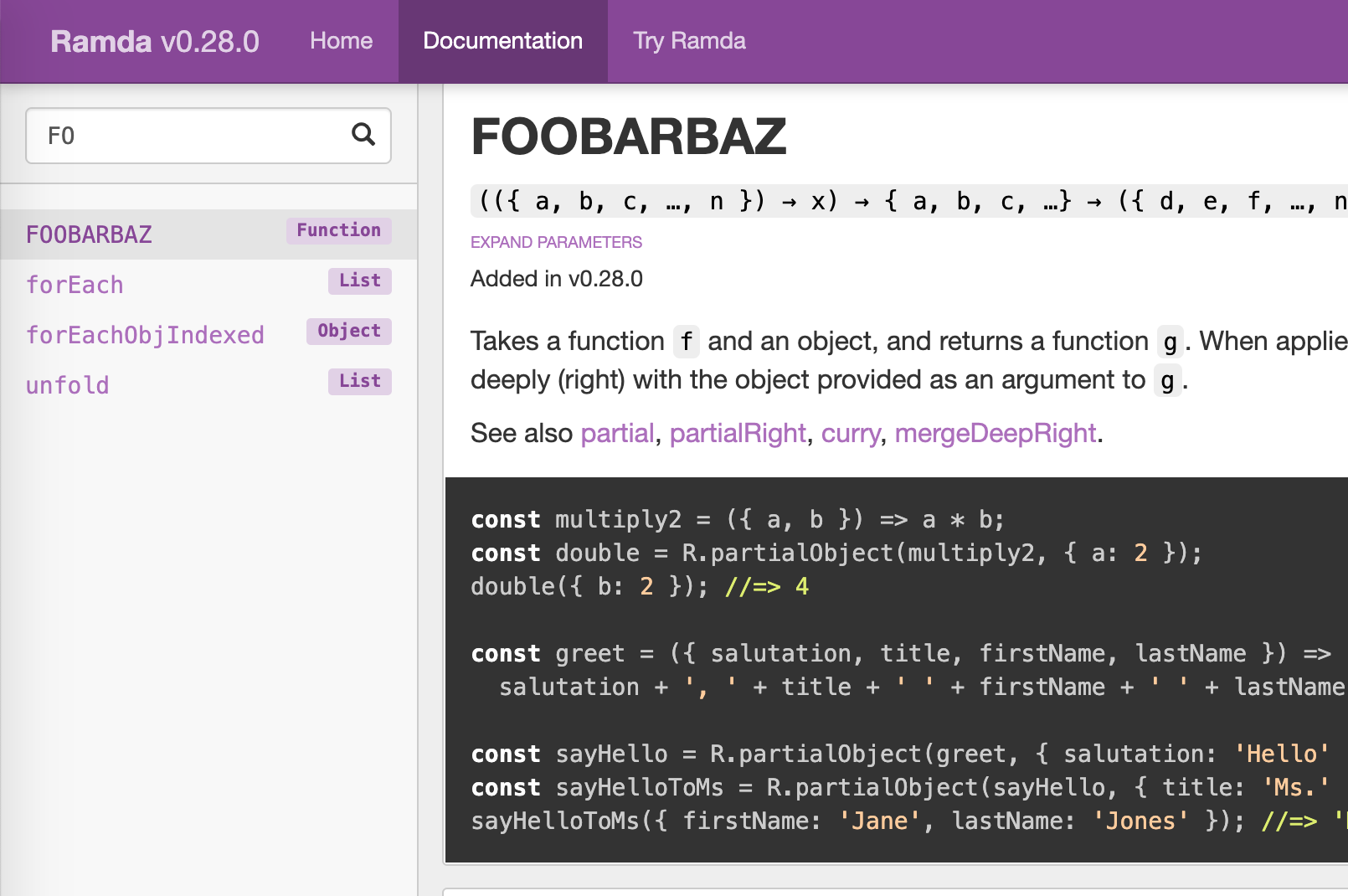Open the mergeDeepRight documentation link

(x=995, y=433)
